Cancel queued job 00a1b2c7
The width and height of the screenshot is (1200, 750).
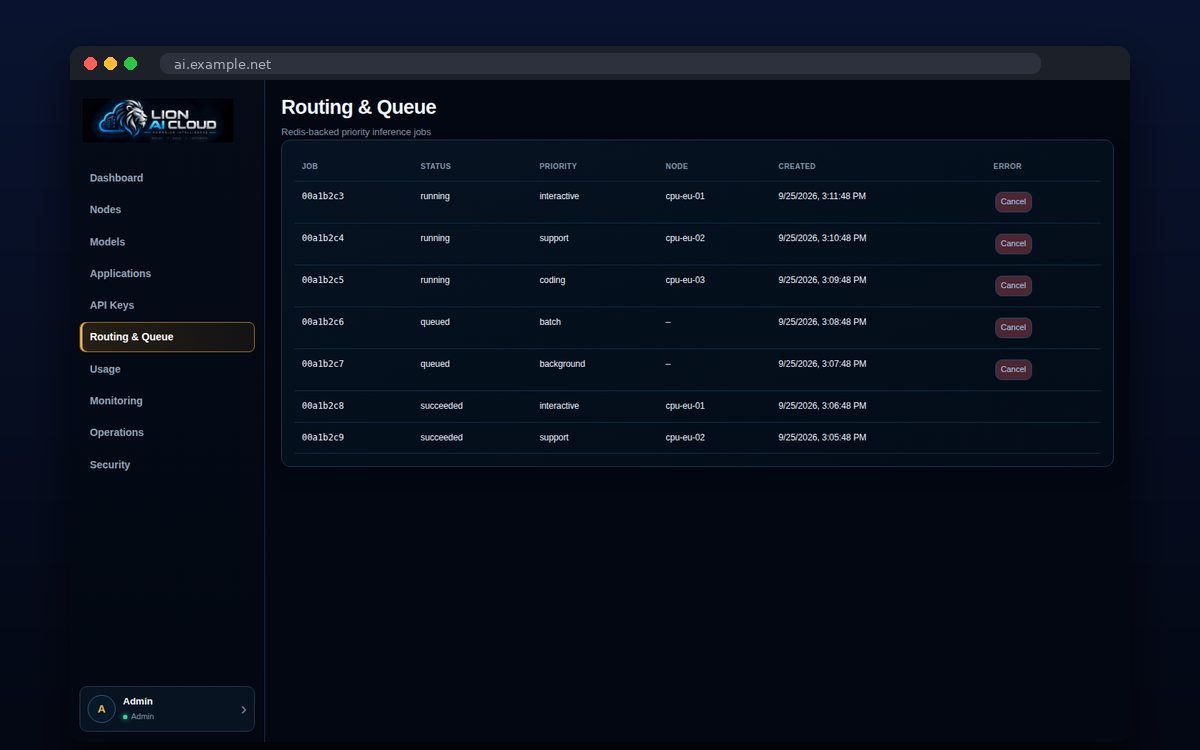pyautogui.click(x=1013, y=370)
